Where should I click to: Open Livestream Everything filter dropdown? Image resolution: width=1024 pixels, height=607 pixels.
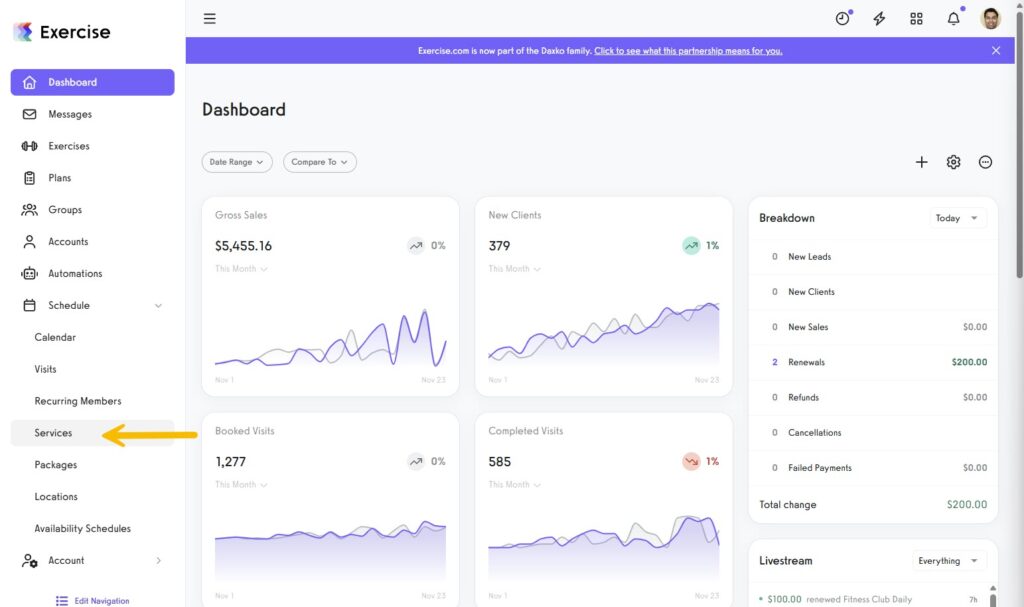pyautogui.click(x=948, y=561)
